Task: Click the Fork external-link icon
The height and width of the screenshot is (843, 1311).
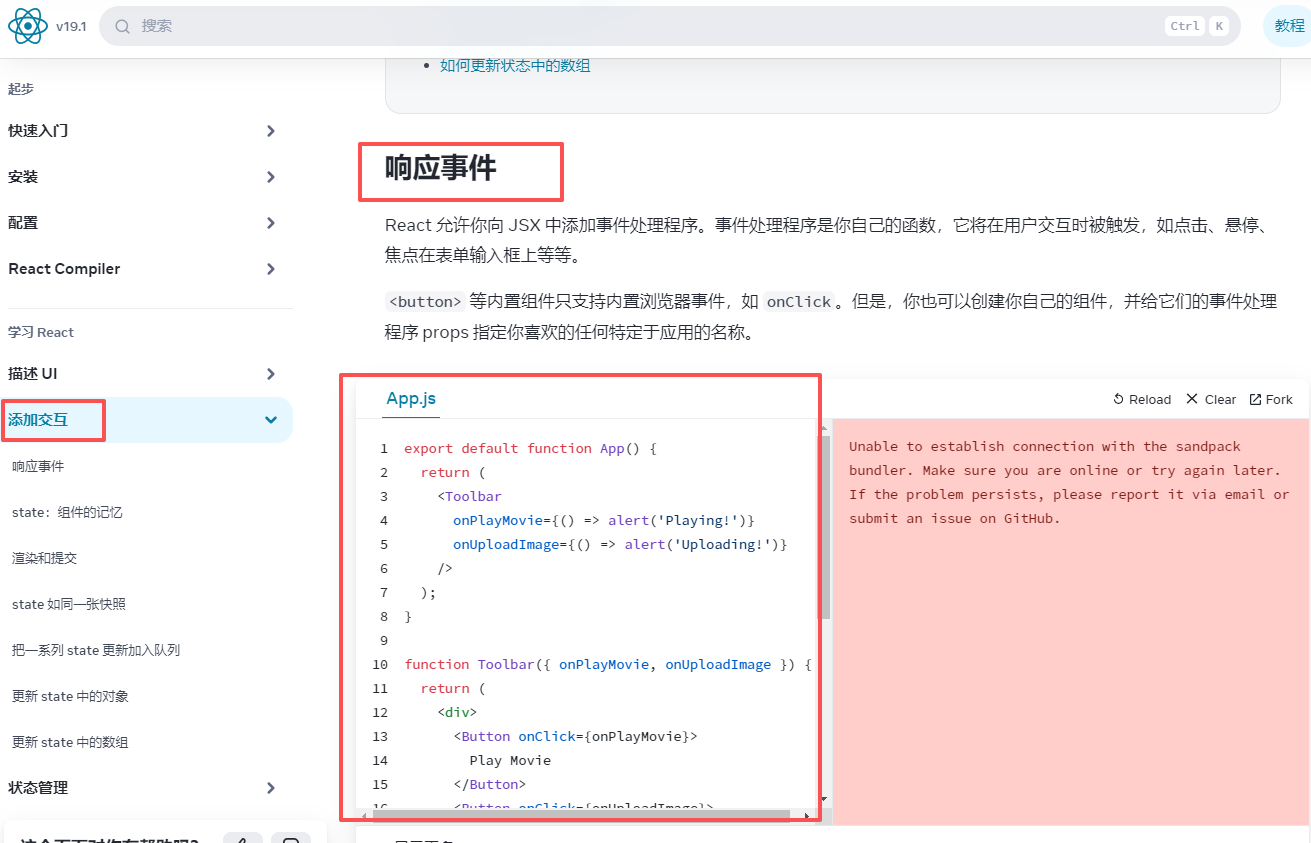Action: tap(1255, 399)
